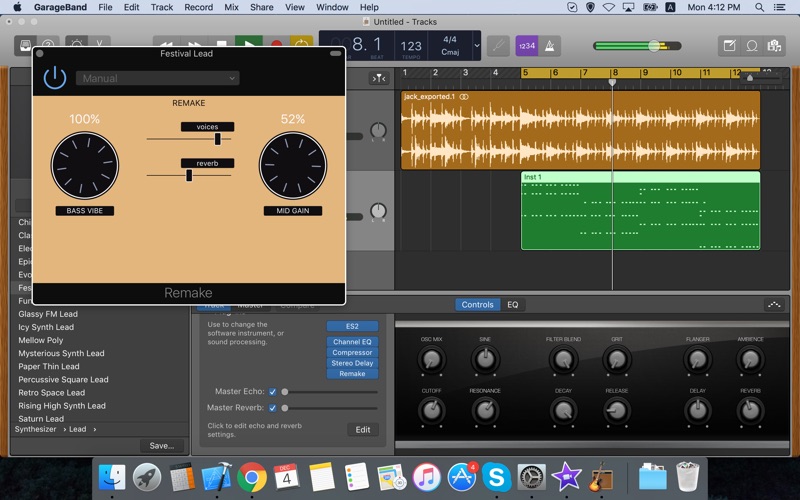Switch to the EQ view
Viewport: 800px width, 500px height.
pos(512,305)
